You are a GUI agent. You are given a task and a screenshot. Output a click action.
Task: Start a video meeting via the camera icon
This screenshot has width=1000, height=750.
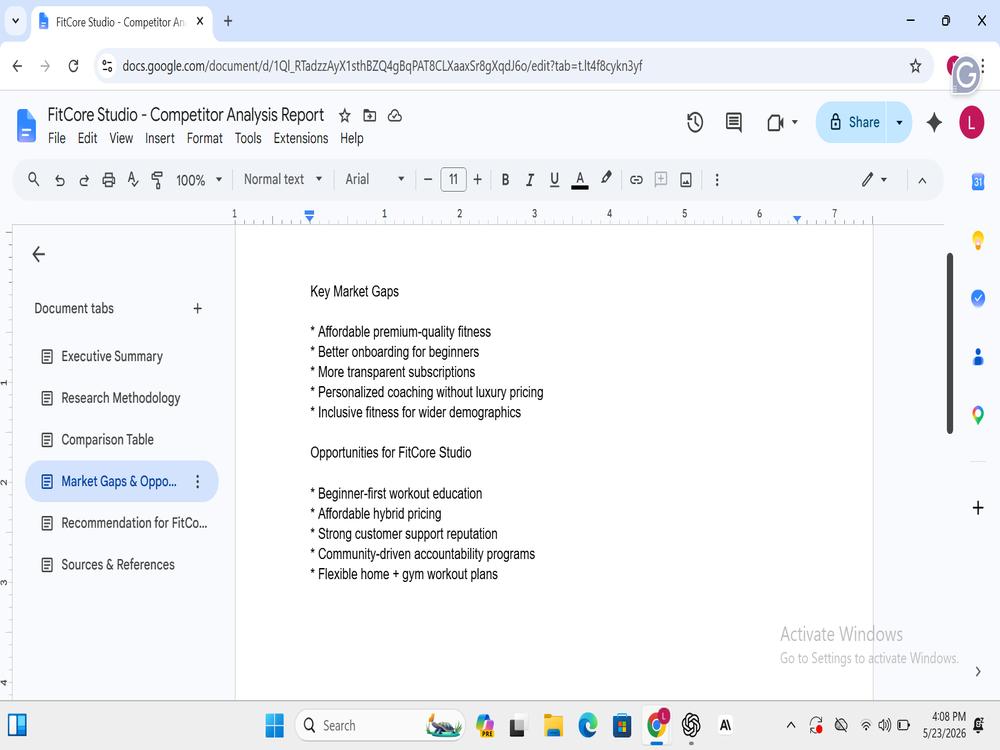point(775,122)
